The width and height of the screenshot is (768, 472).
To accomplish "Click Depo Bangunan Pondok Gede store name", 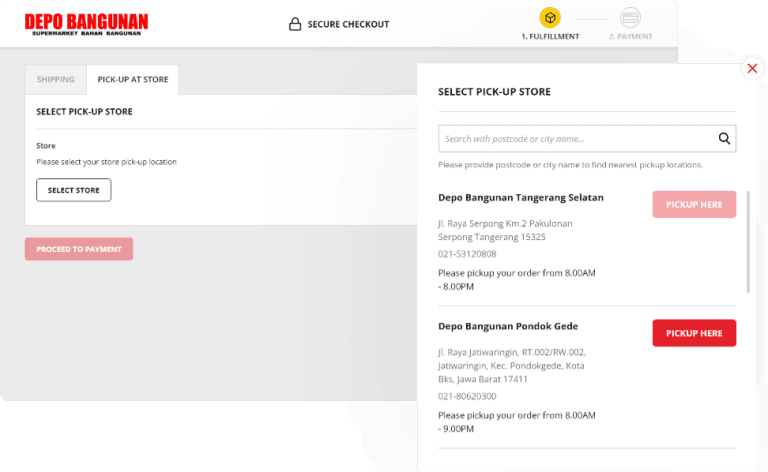I will (x=508, y=326).
